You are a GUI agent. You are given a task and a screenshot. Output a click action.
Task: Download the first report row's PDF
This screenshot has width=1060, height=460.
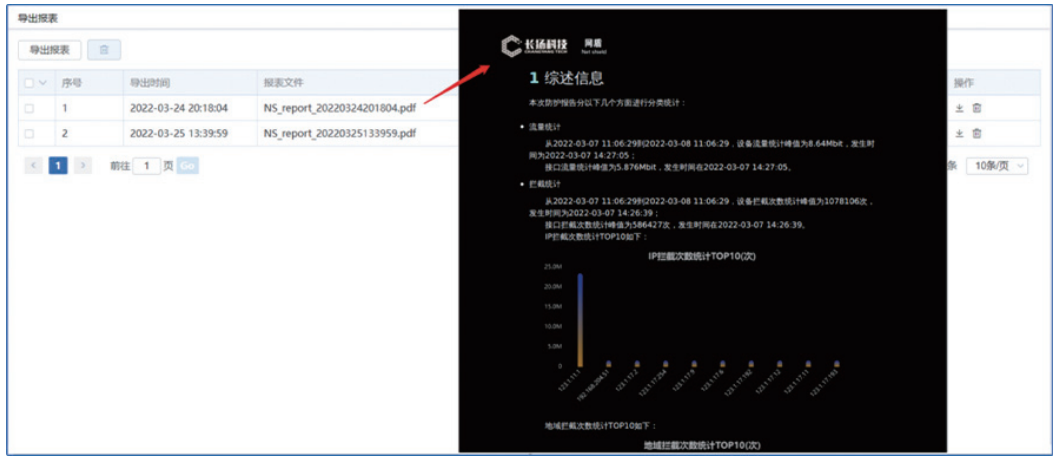tap(960, 108)
